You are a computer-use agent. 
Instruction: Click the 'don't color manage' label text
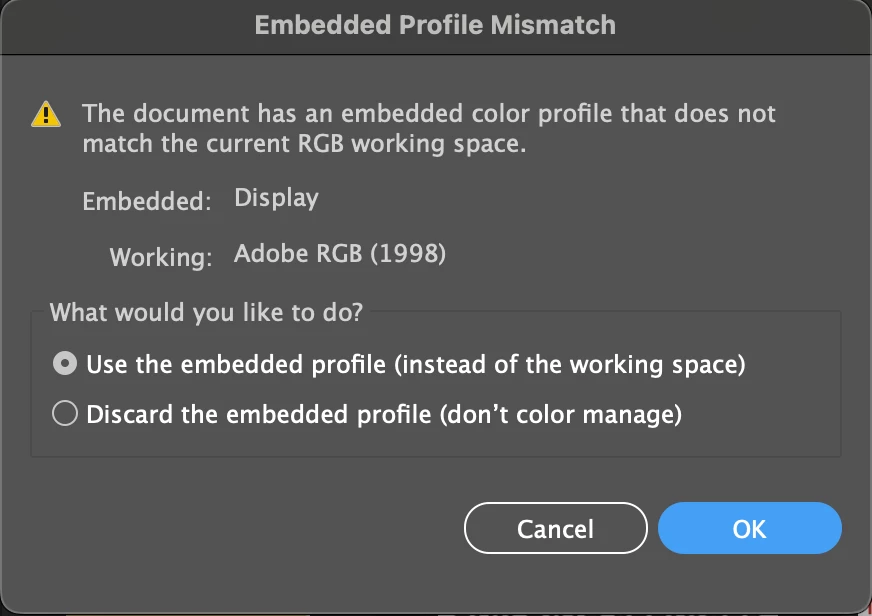[x=560, y=413]
